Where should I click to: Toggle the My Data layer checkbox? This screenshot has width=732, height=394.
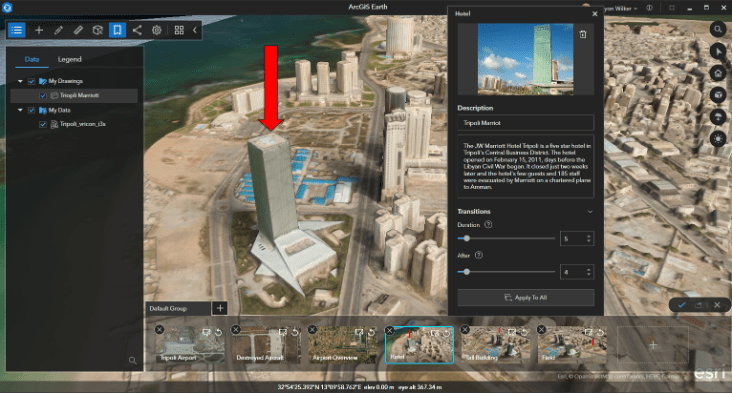[31, 111]
